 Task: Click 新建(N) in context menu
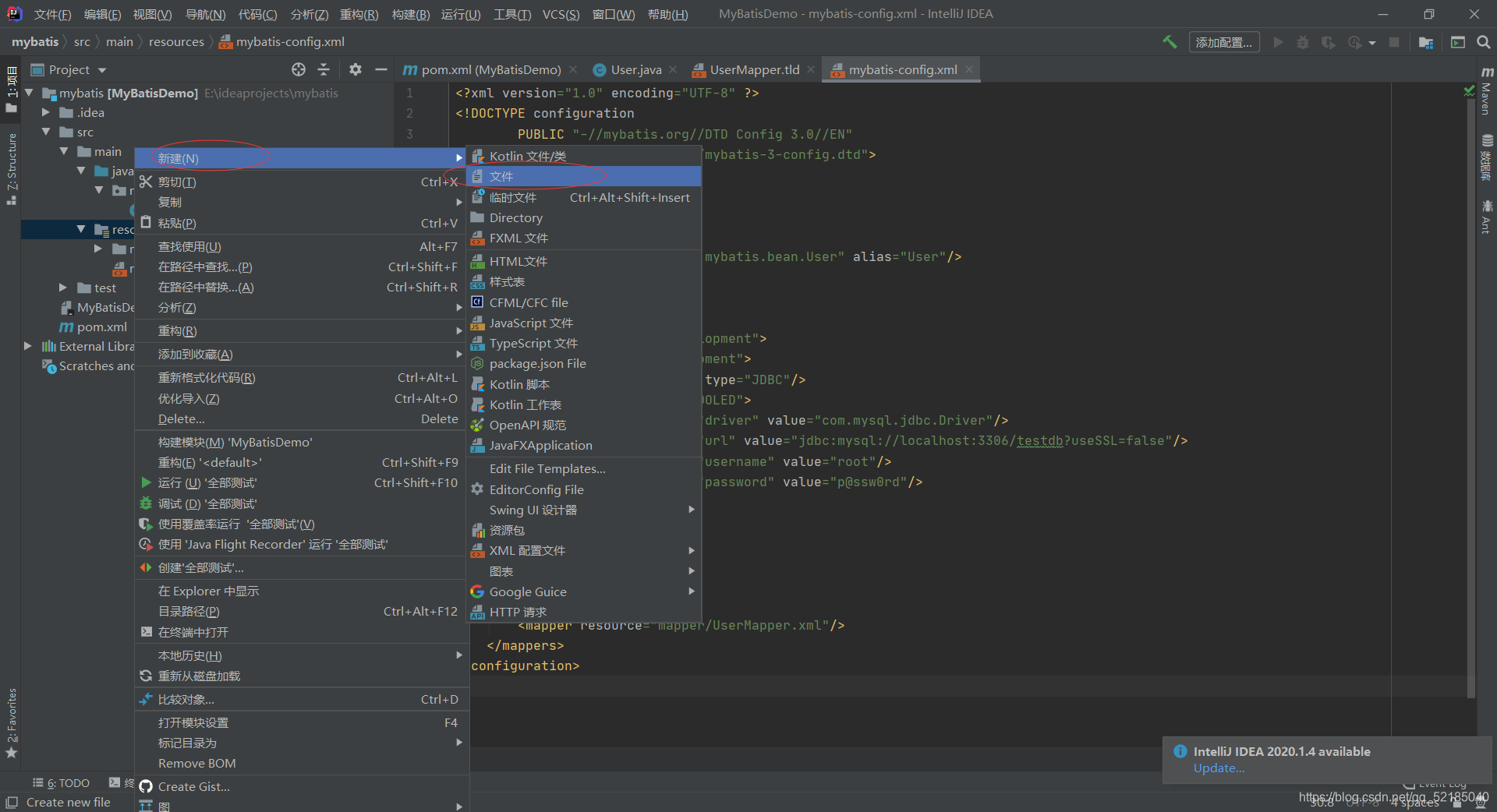tap(300, 158)
